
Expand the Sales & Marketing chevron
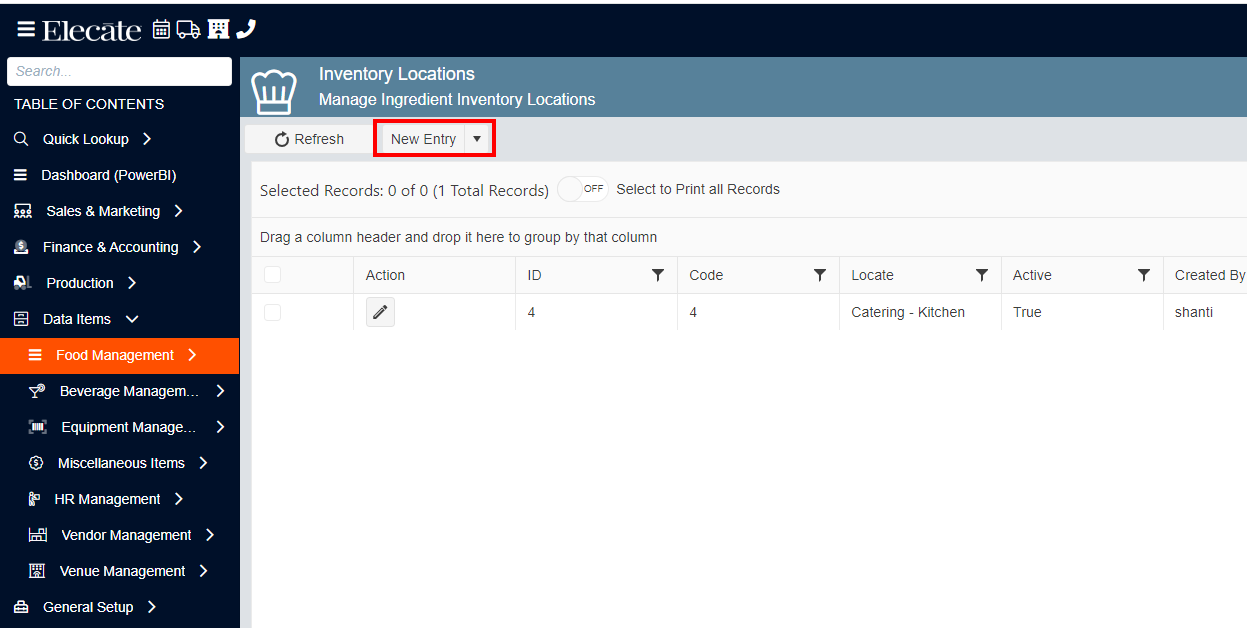click(178, 211)
